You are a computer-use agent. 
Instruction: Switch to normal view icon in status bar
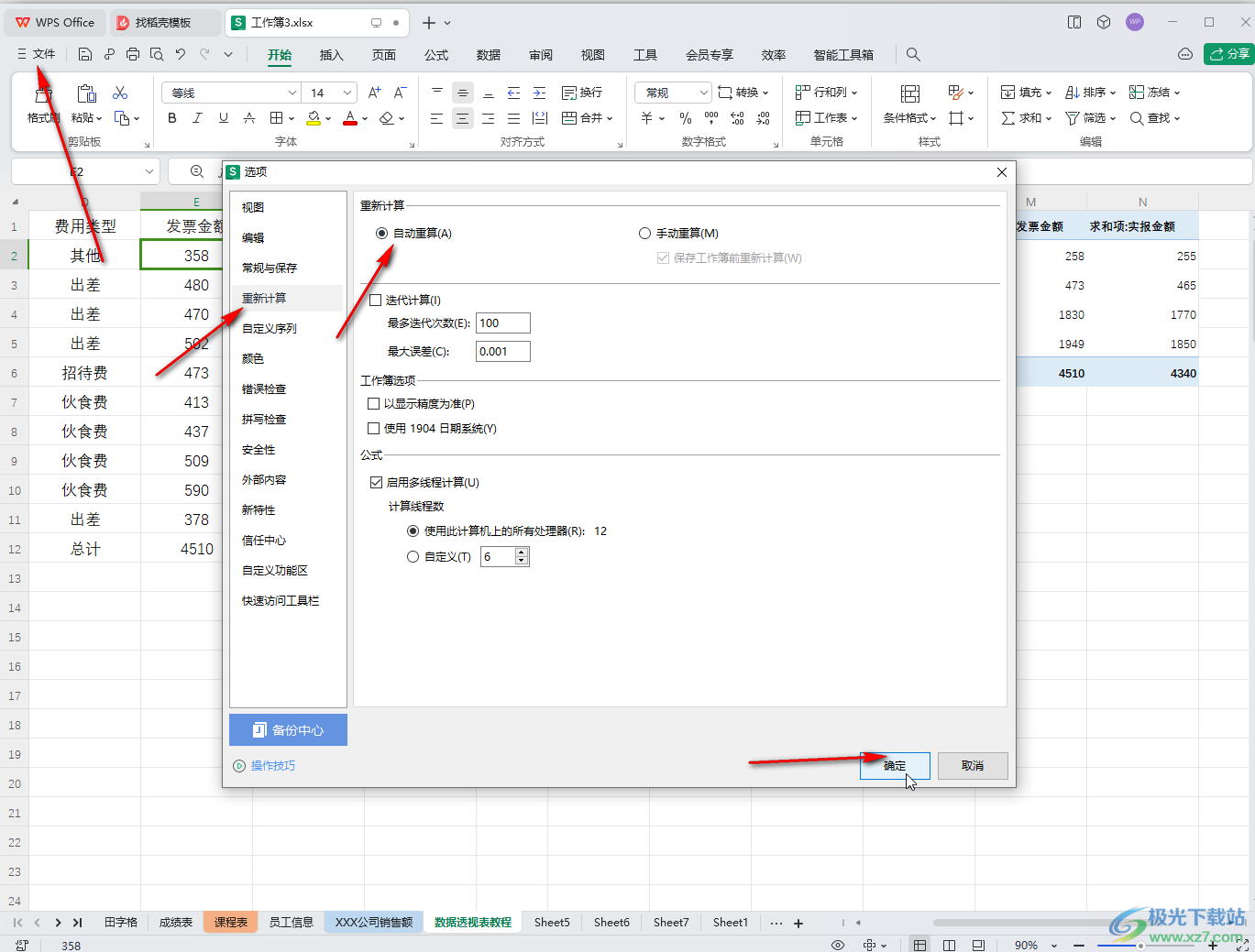[919, 945]
